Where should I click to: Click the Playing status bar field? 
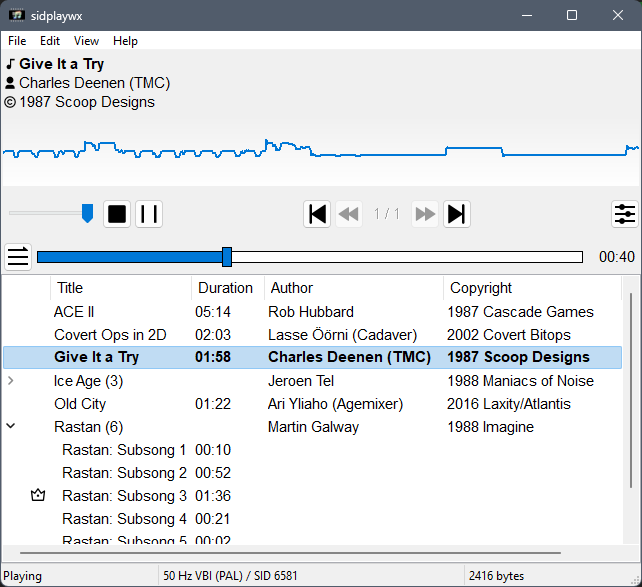[x=80, y=576]
